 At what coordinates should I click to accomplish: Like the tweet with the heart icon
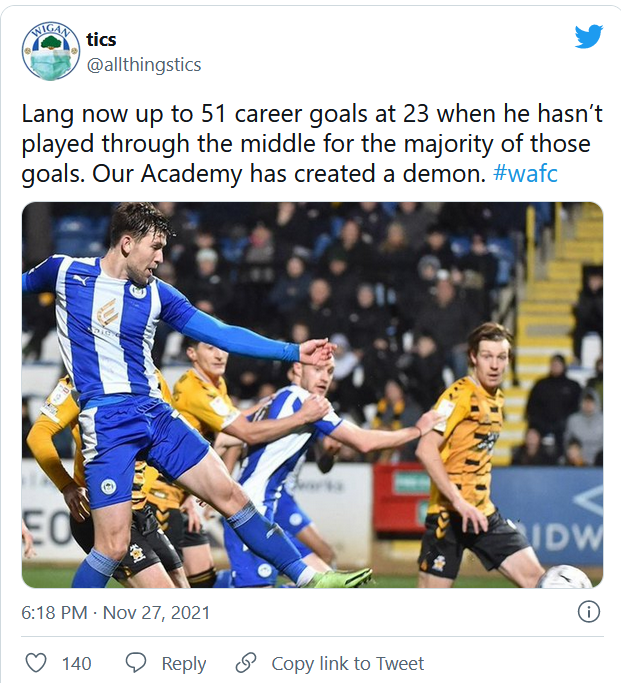coord(36,663)
